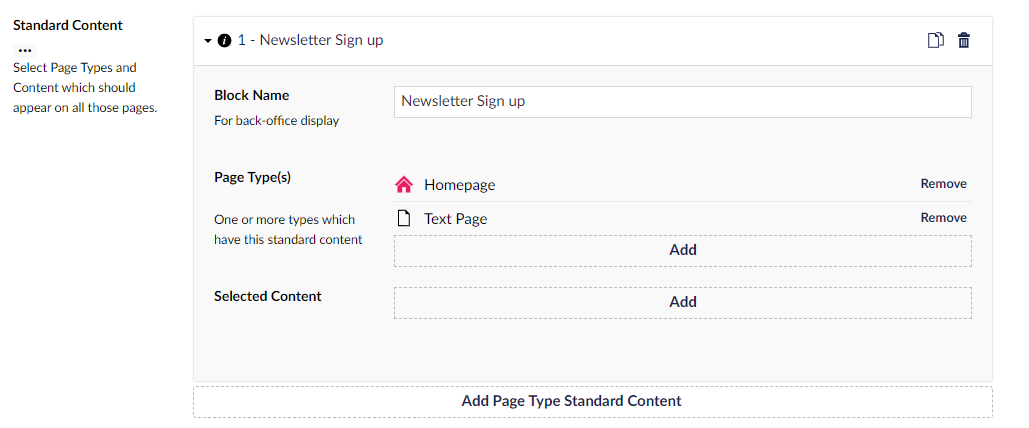This screenshot has height=428, width=1029.
Task: Add Selected Content item
Action: (682, 302)
